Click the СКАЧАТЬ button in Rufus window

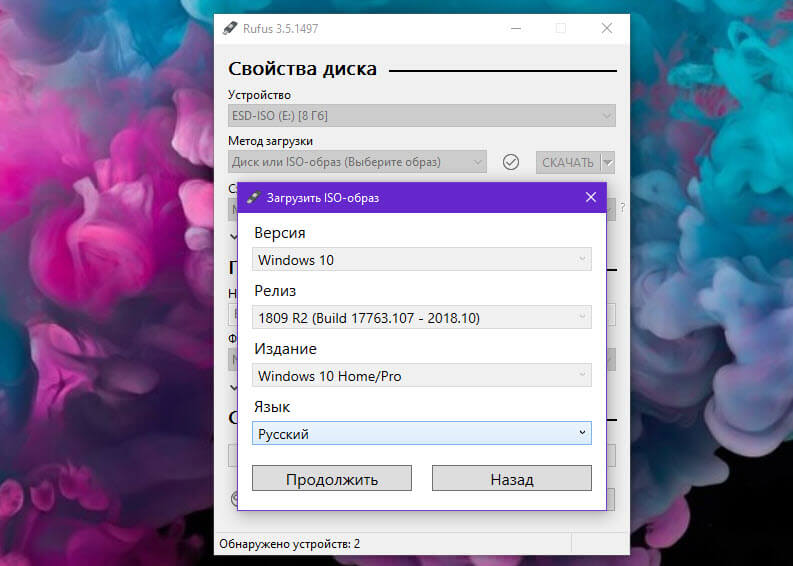click(x=568, y=162)
